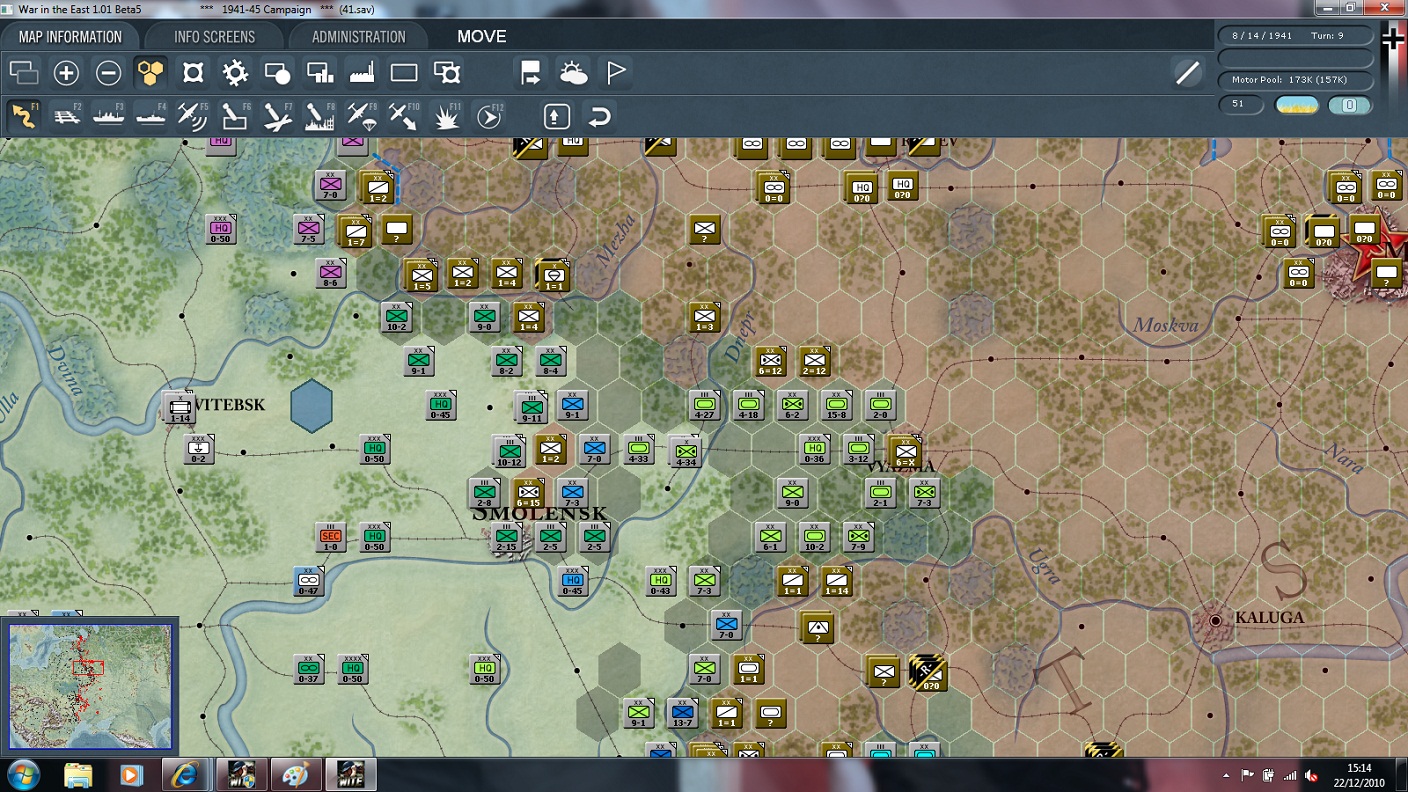Open Internet Explorer from the taskbar
The image size is (1408, 792).
(186, 775)
